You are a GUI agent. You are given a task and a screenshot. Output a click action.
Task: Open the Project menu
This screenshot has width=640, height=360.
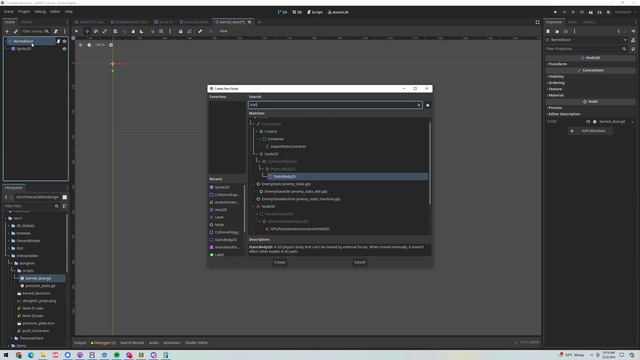point(24,12)
